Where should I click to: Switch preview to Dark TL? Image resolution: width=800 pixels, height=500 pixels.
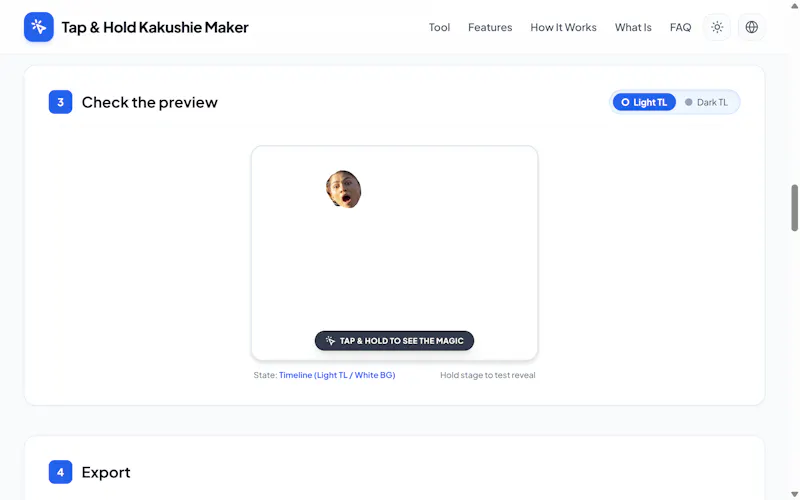[707, 102]
